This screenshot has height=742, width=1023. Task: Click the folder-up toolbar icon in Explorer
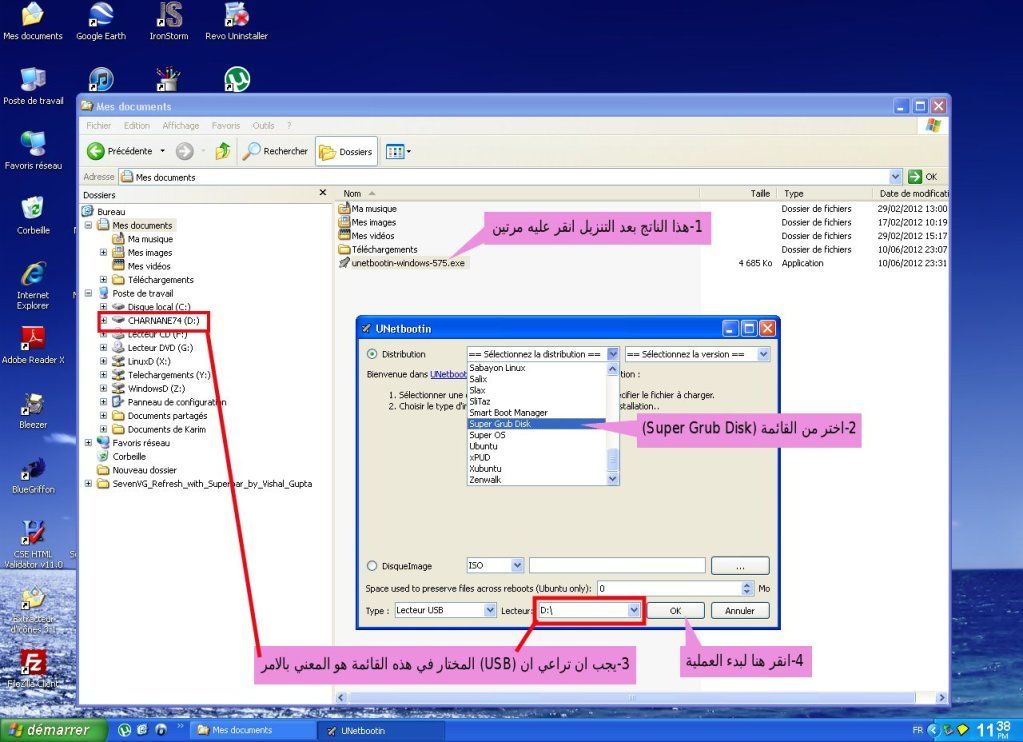point(222,151)
